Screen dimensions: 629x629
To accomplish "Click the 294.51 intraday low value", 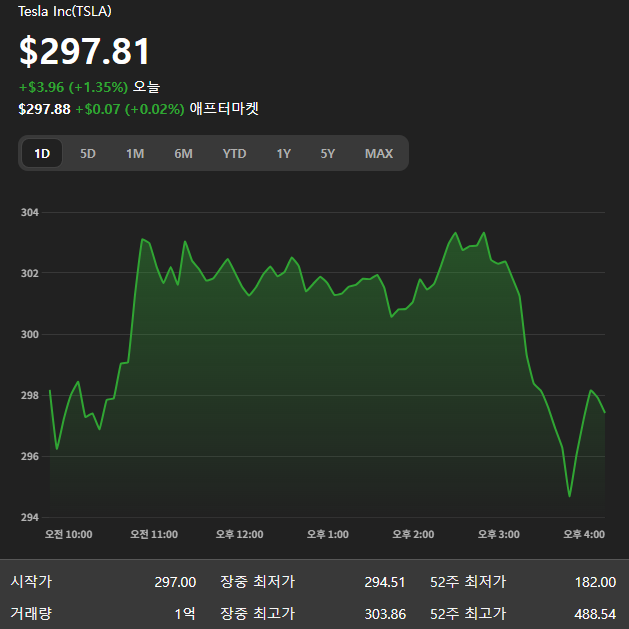I will [385, 582].
